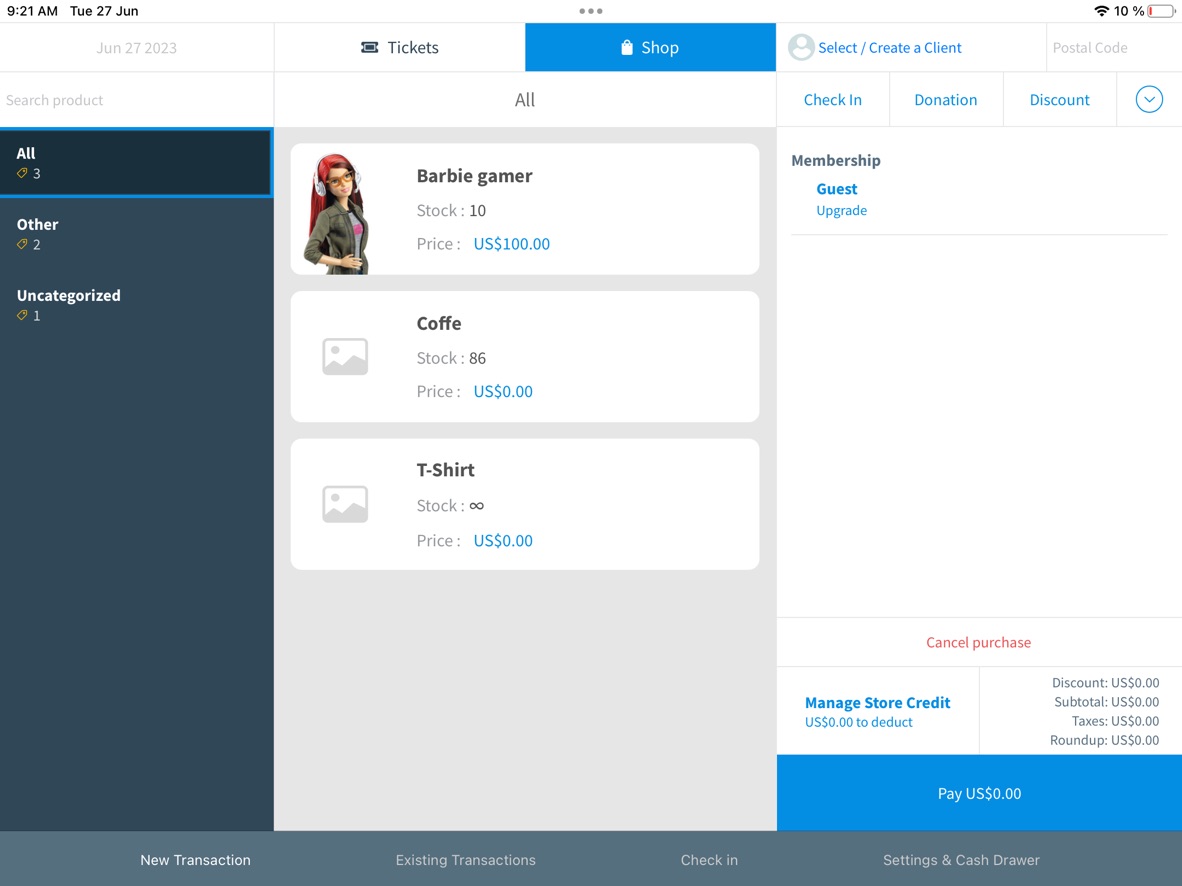This screenshot has width=1182, height=886.
Task: Click the placeholder image icon on the Coffe card
Action: 344,356
